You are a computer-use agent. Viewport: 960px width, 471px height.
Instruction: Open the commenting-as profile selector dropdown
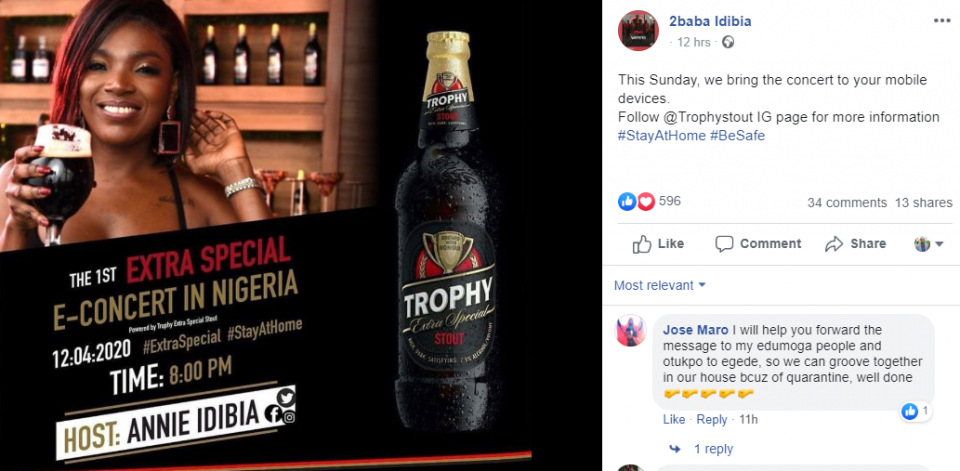pos(929,244)
